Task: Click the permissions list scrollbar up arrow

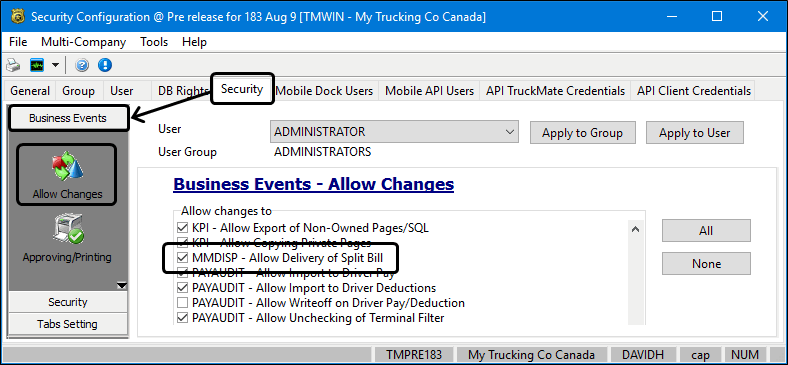Action: click(x=635, y=229)
